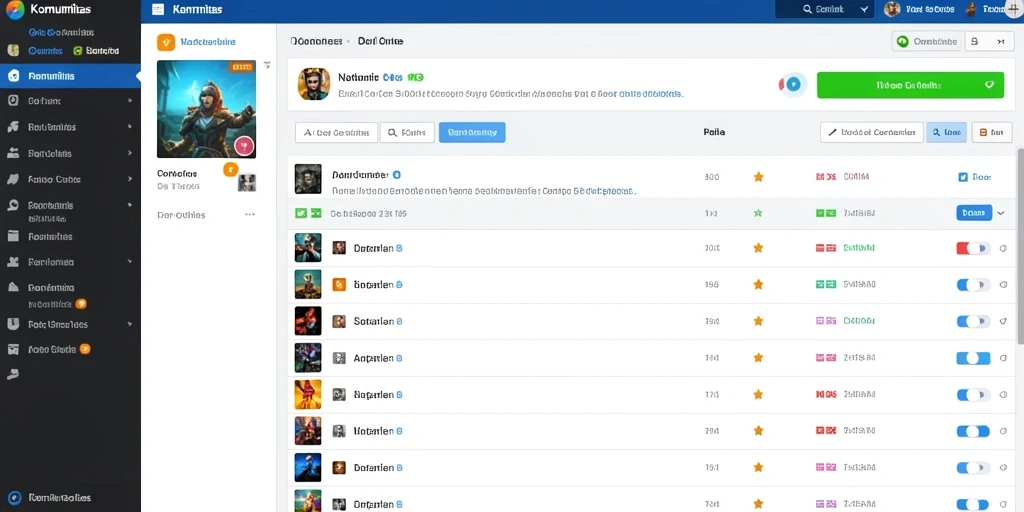Click the green outlined star in the gray sub-row
1024x512 pixels.
[758, 213]
